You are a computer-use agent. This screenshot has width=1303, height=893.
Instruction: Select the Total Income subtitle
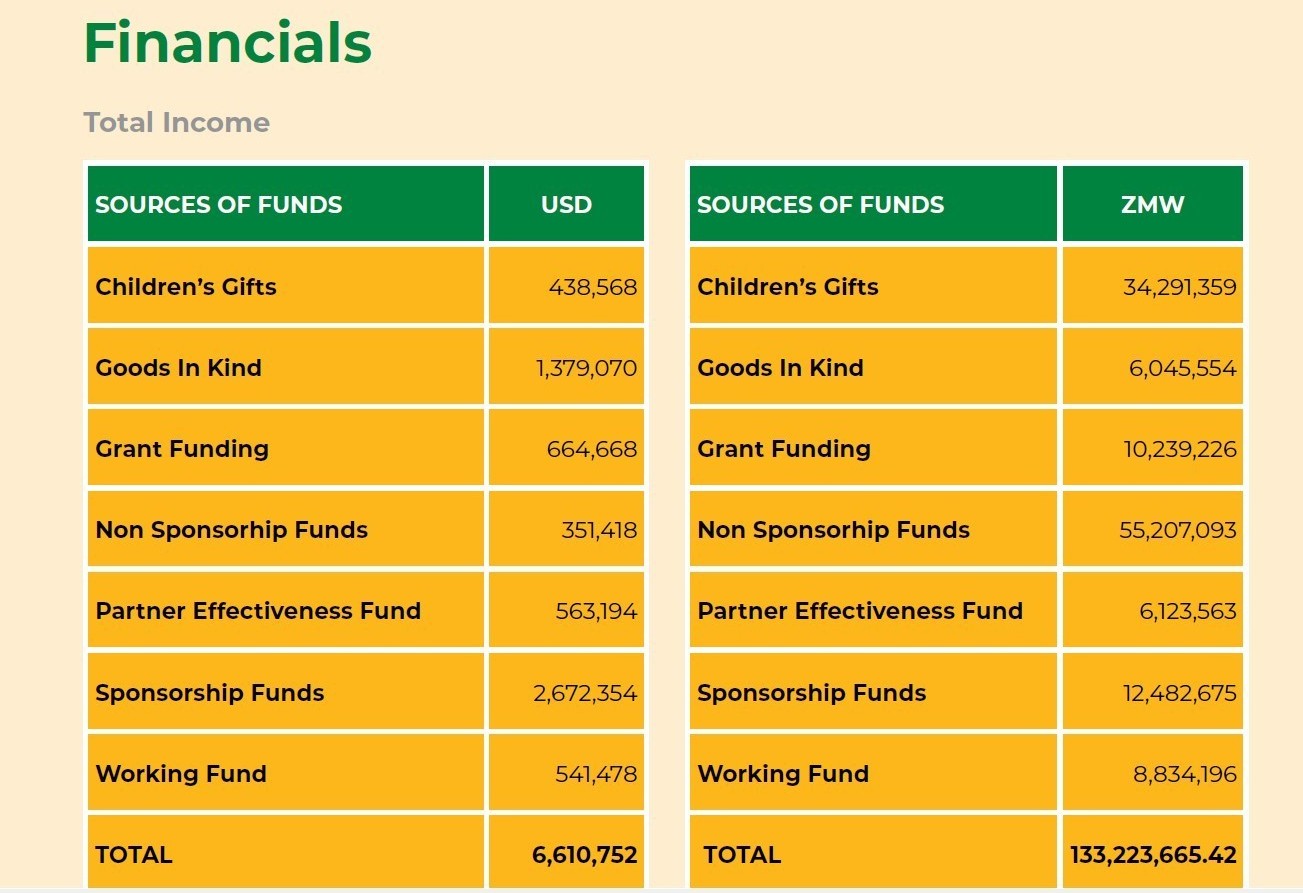pyautogui.click(x=177, y=123)
